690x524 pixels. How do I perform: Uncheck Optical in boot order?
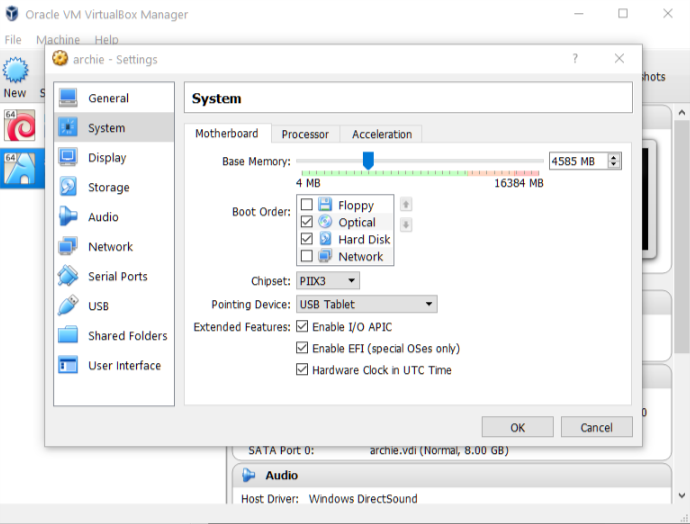(x=307, y=222)
